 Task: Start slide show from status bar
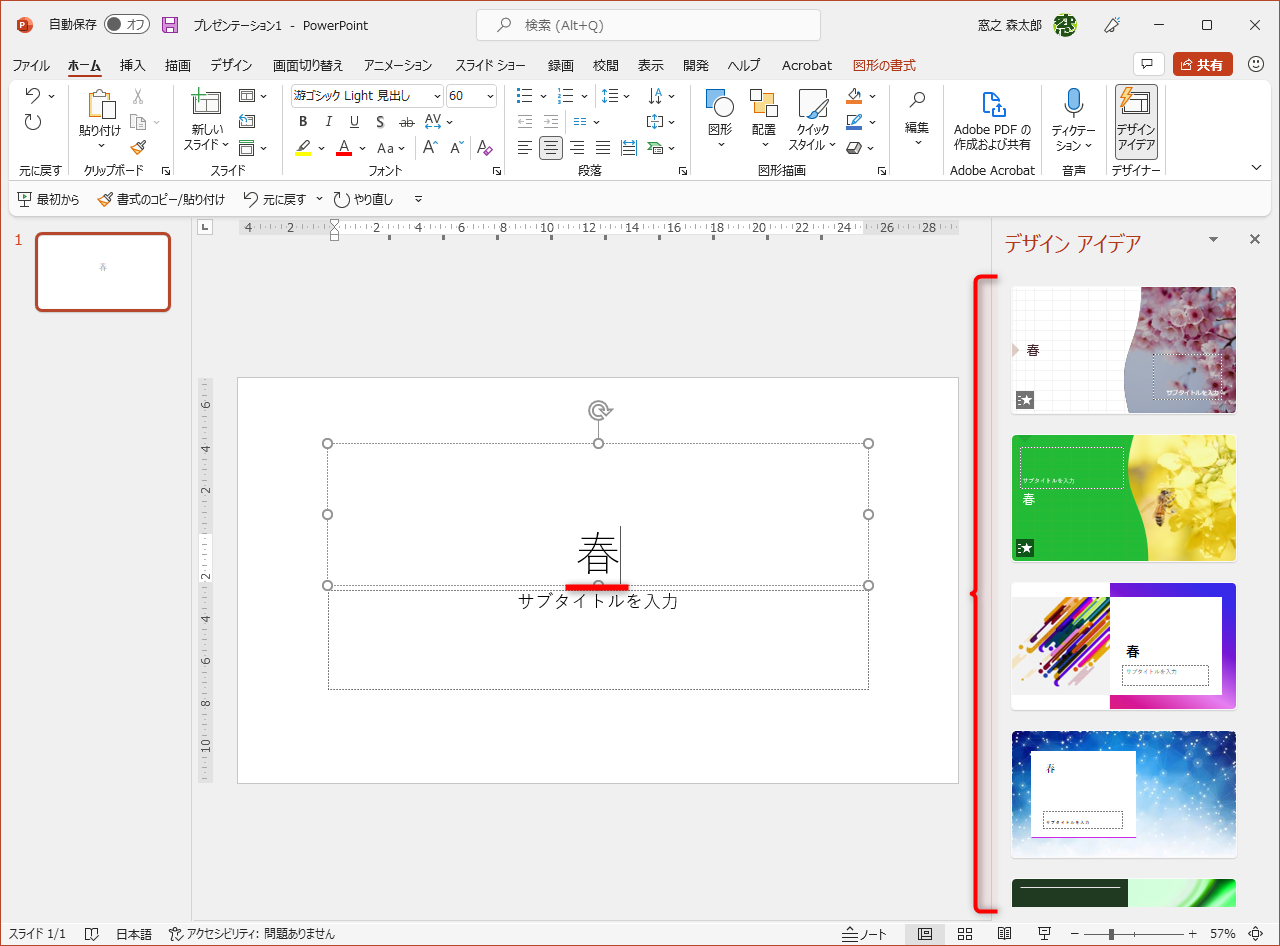(1045, 934)
